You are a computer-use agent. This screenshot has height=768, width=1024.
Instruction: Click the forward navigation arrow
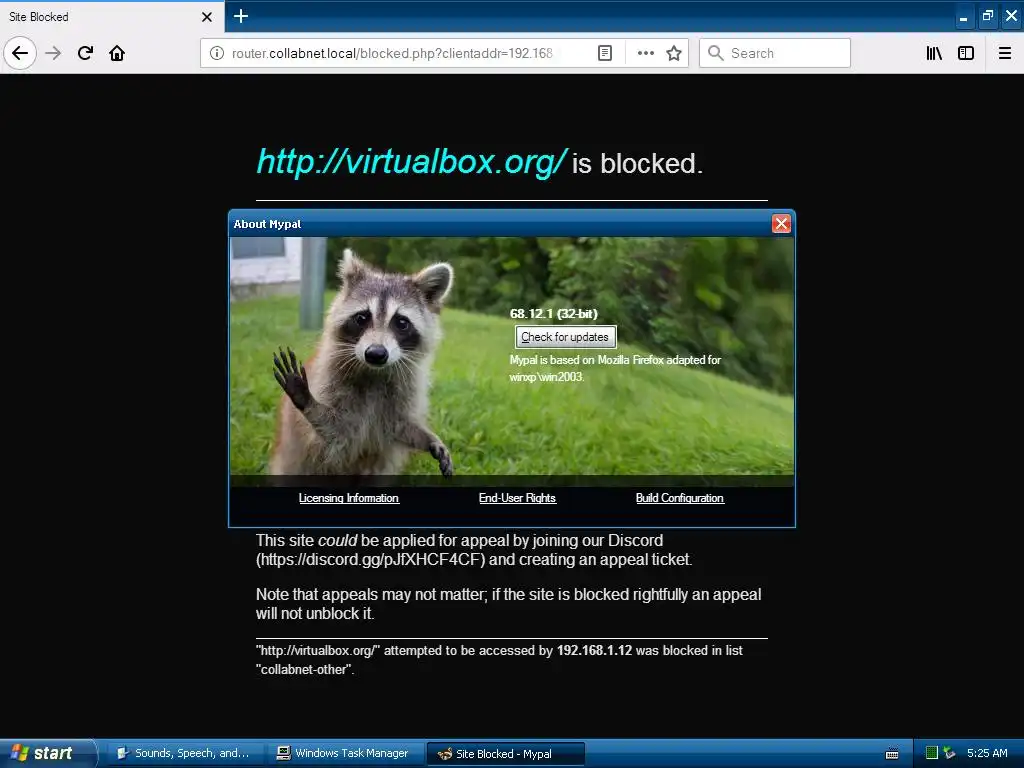pyautogui.click(x=53, y=53)
